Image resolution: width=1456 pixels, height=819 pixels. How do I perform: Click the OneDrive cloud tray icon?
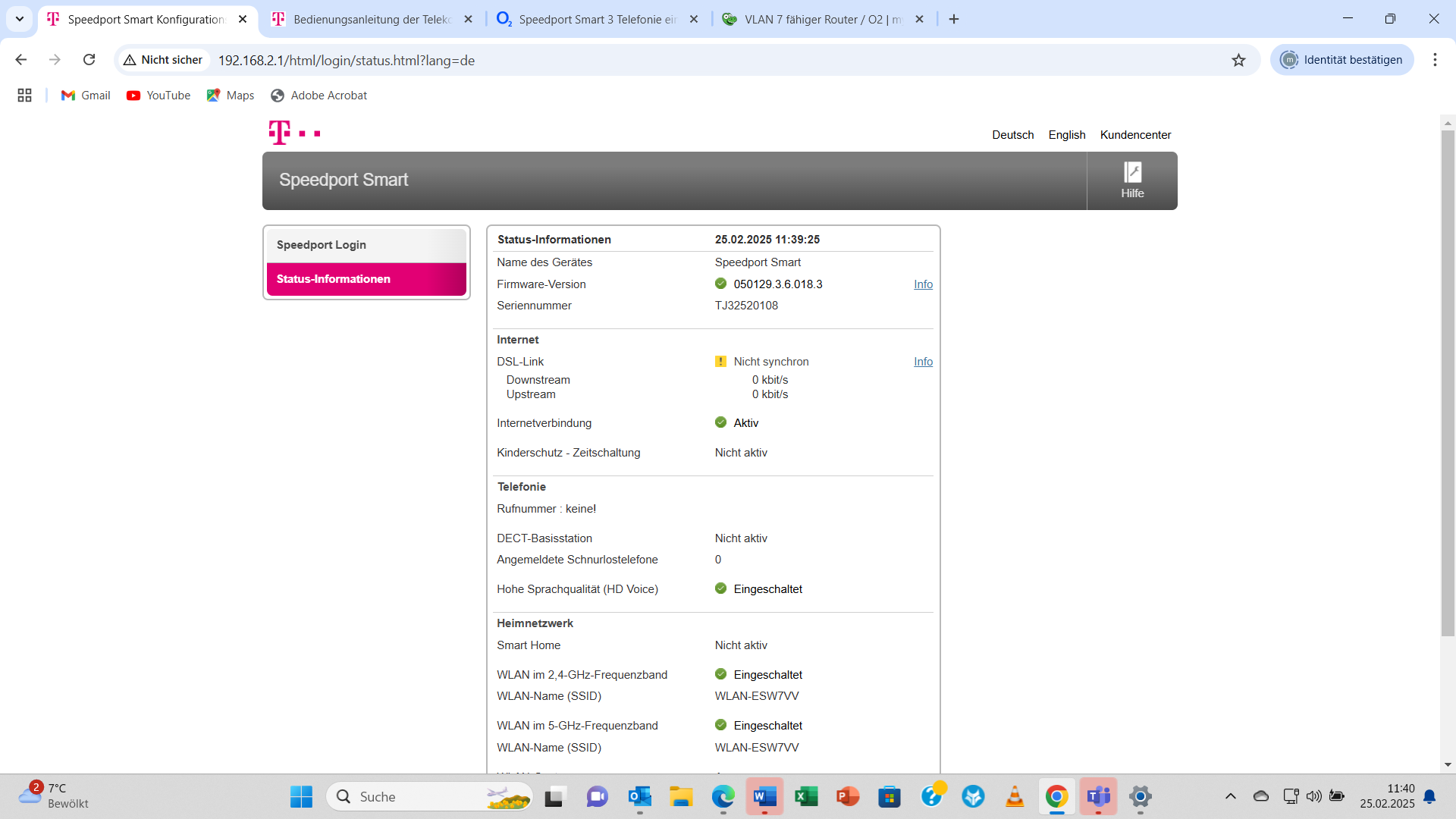click(1260, 796)
